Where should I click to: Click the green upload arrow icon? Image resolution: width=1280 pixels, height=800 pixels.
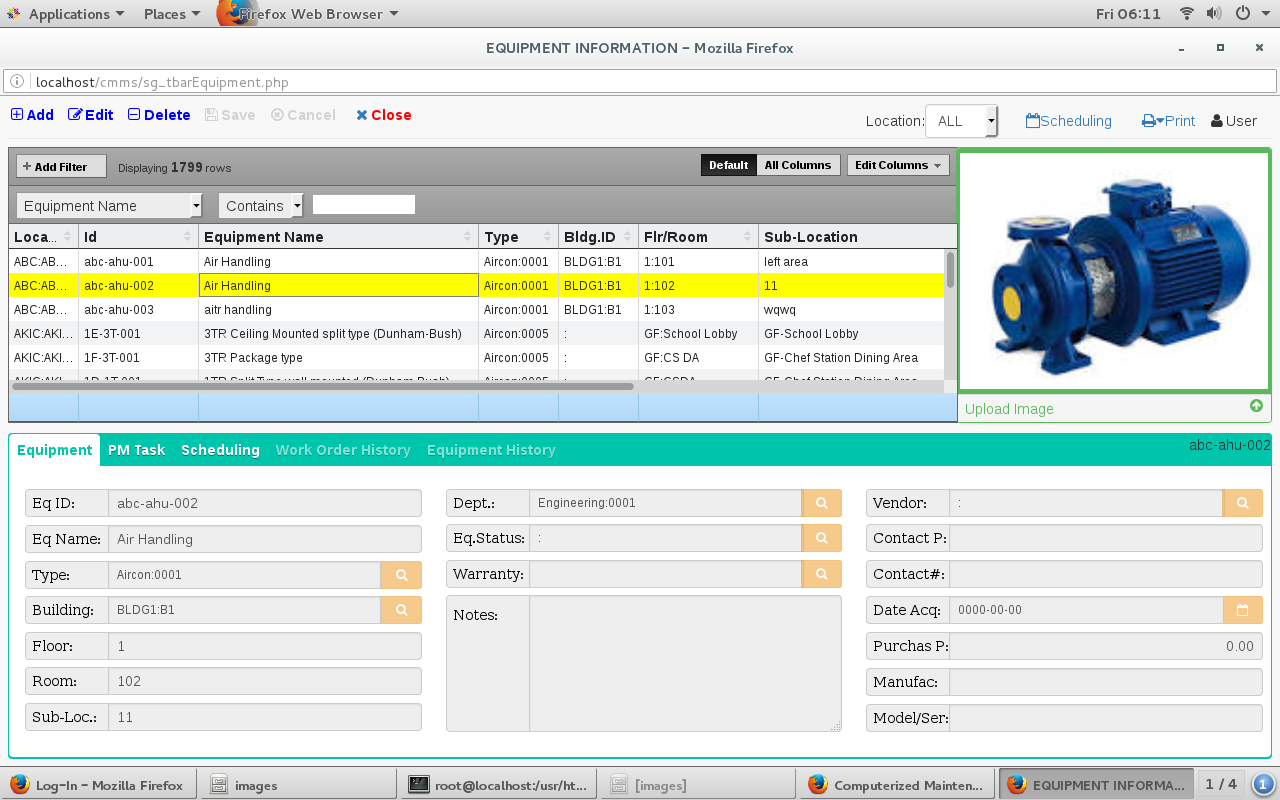pos(1256,406)
